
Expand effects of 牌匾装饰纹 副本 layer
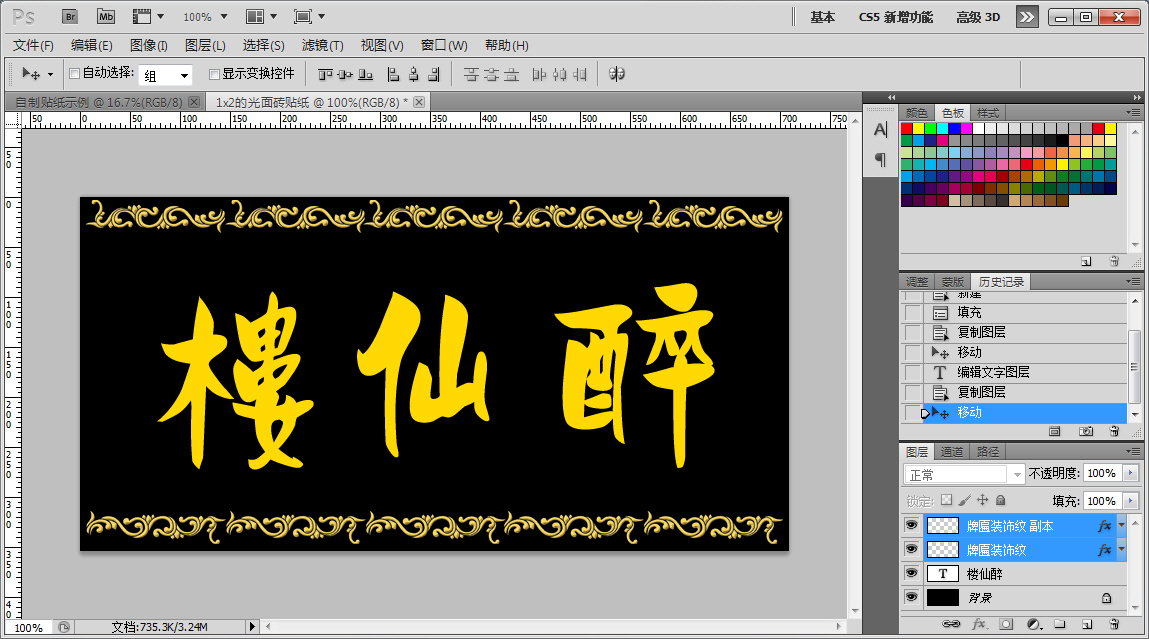click(x=1121, y=525)
